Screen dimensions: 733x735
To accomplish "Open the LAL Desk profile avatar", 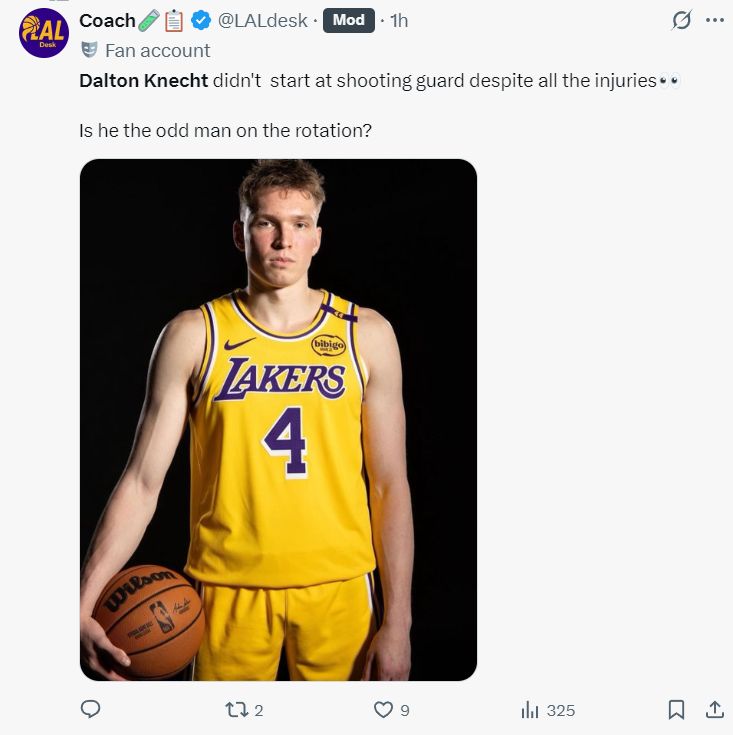I will coord(43,33).
